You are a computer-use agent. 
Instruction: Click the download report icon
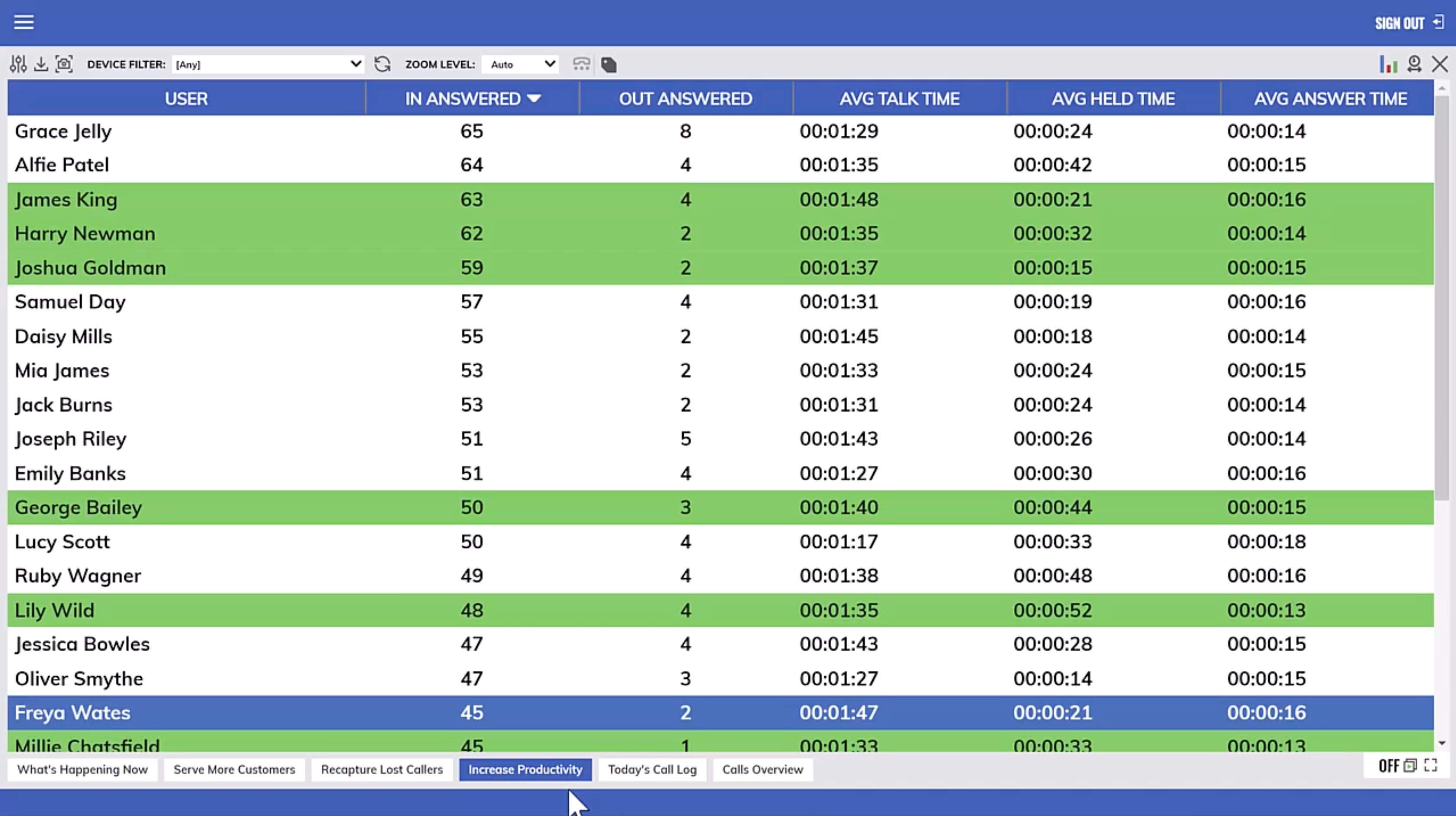click(41, 65)
